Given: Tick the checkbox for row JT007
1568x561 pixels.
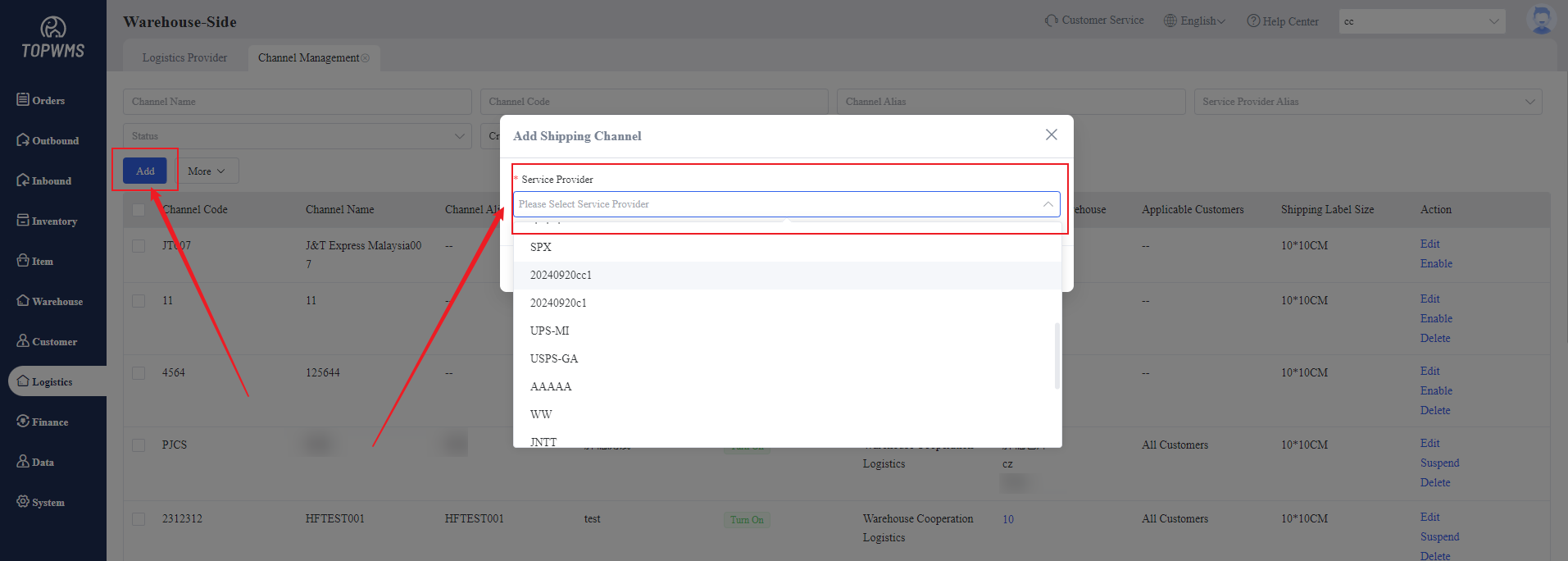Looking at the screenshot, I should tap(139, 246).
